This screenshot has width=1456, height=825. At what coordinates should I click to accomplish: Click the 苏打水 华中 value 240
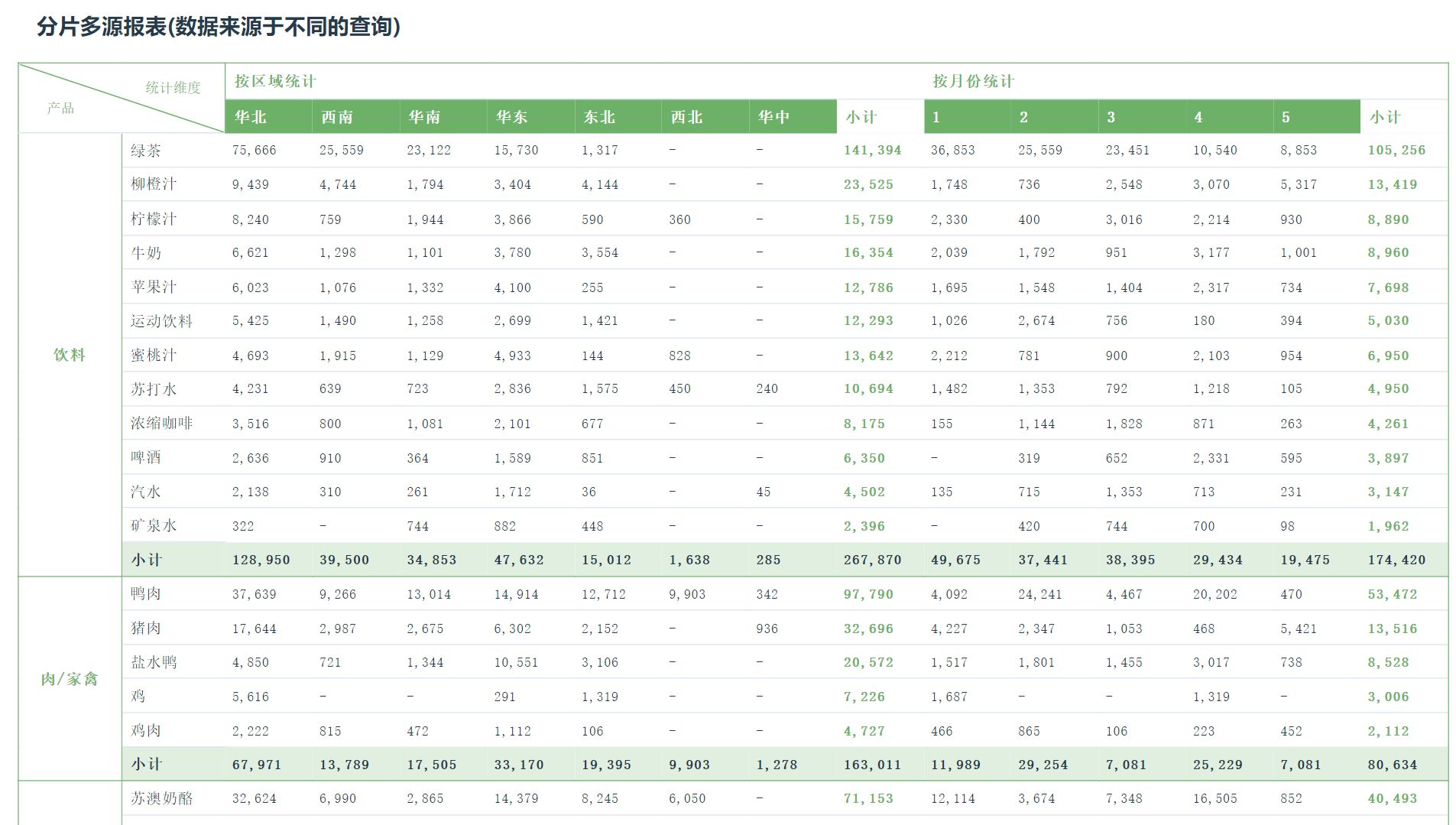pyautogui.click(x=767, y=389)
